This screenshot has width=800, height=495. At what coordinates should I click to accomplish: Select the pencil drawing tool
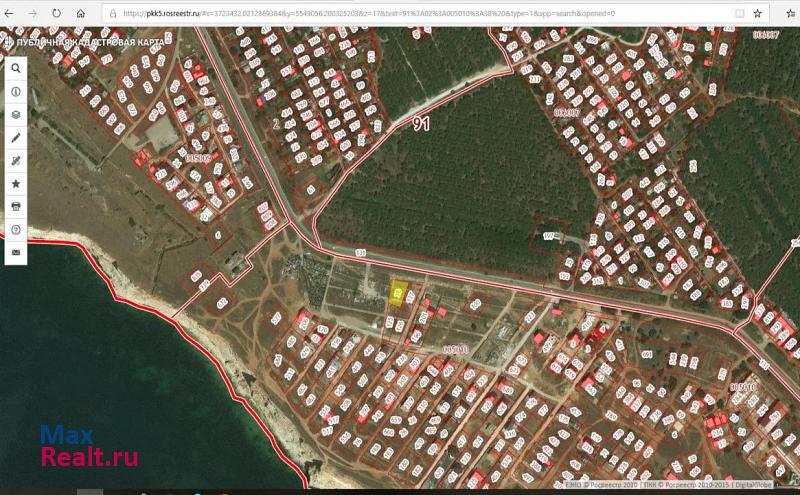(x=16, y=137)
